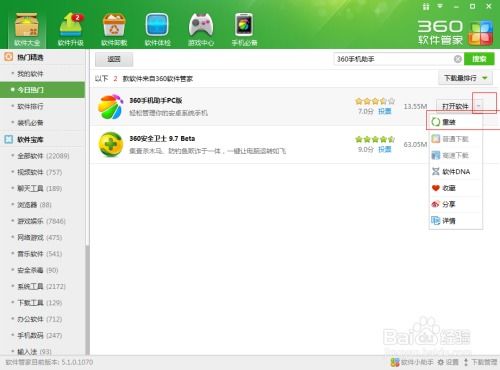
Task: Clear the search field with the X icon
Action: [458, 59]
